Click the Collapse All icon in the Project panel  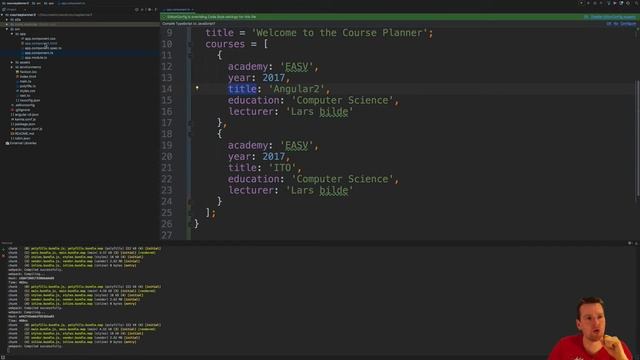click(x=143, y=9)
